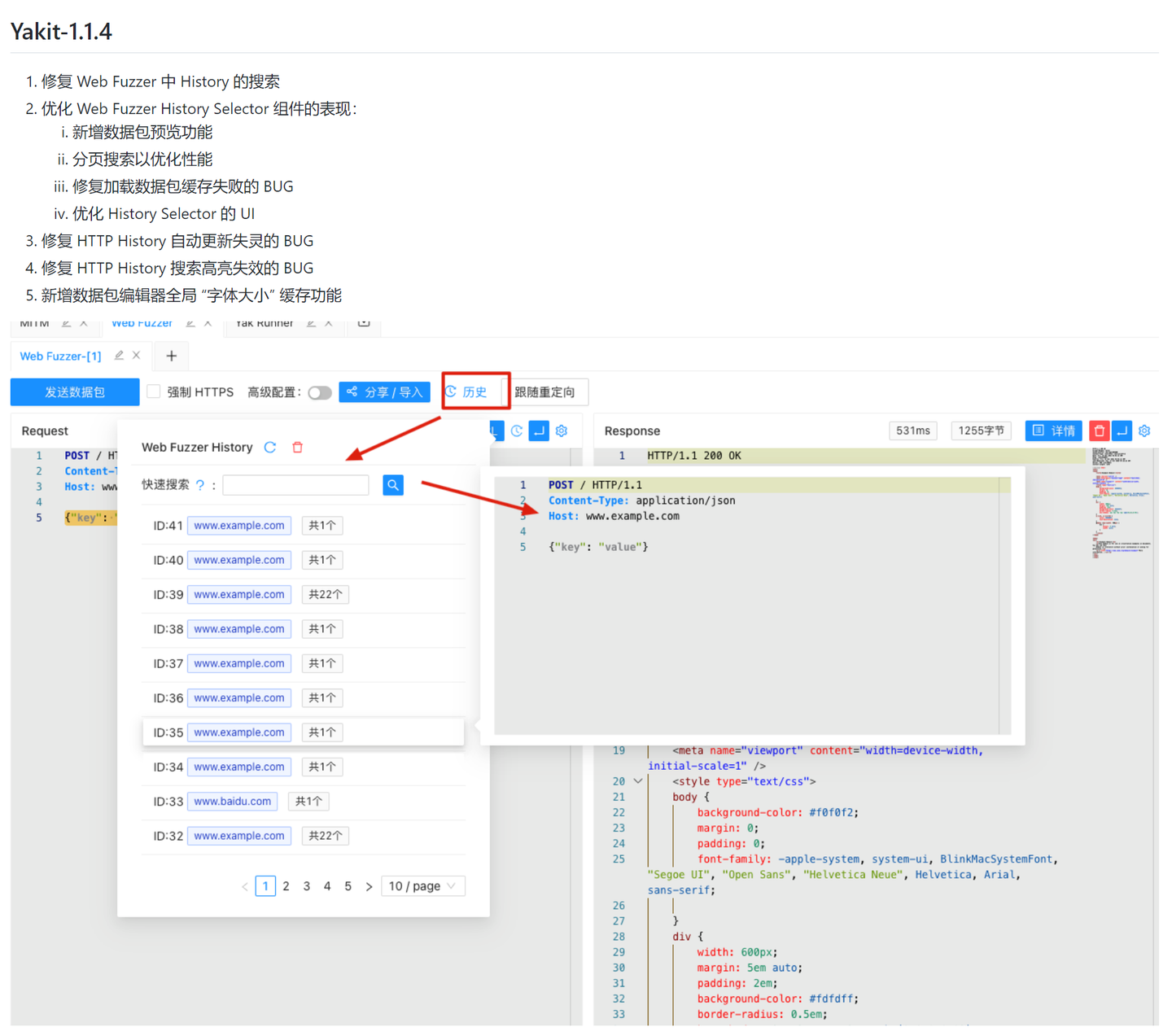The width and height of the screenshot is (1172, 1036).
Task: Refresh the Web Fuzzer History list
Action: (x=269, y=447)
